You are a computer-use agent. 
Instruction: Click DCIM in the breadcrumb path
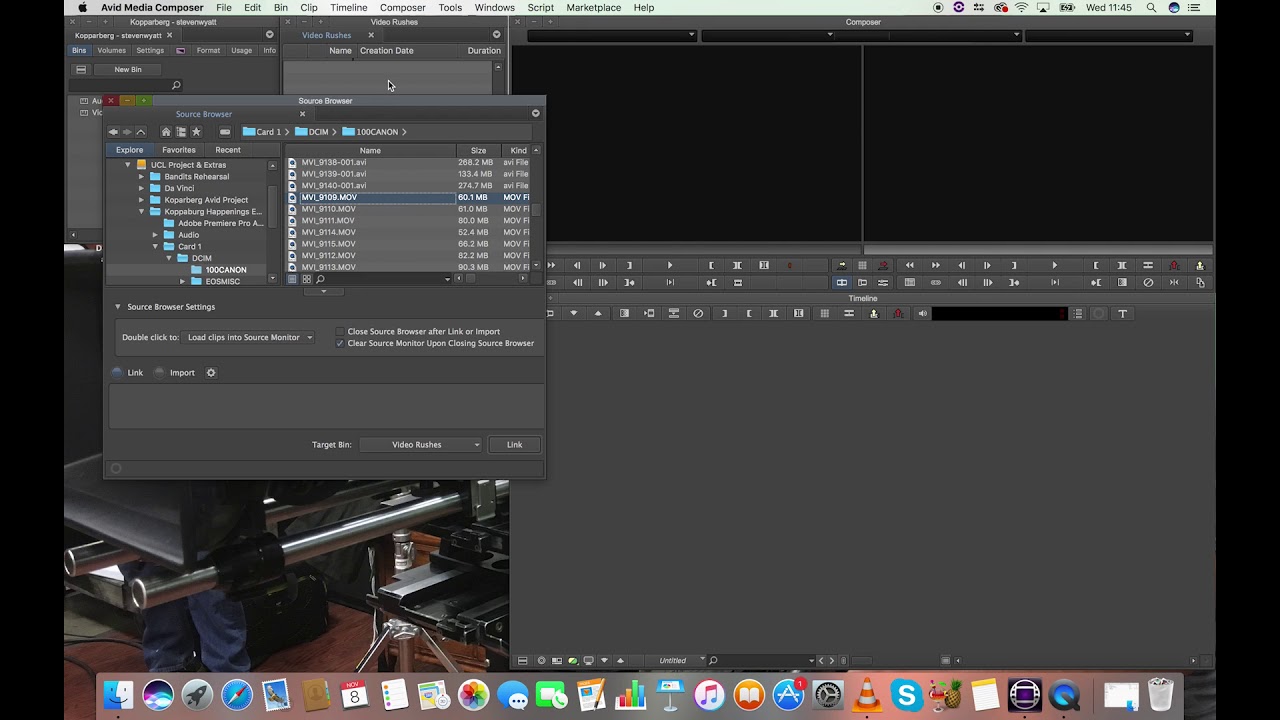[312, 132]
